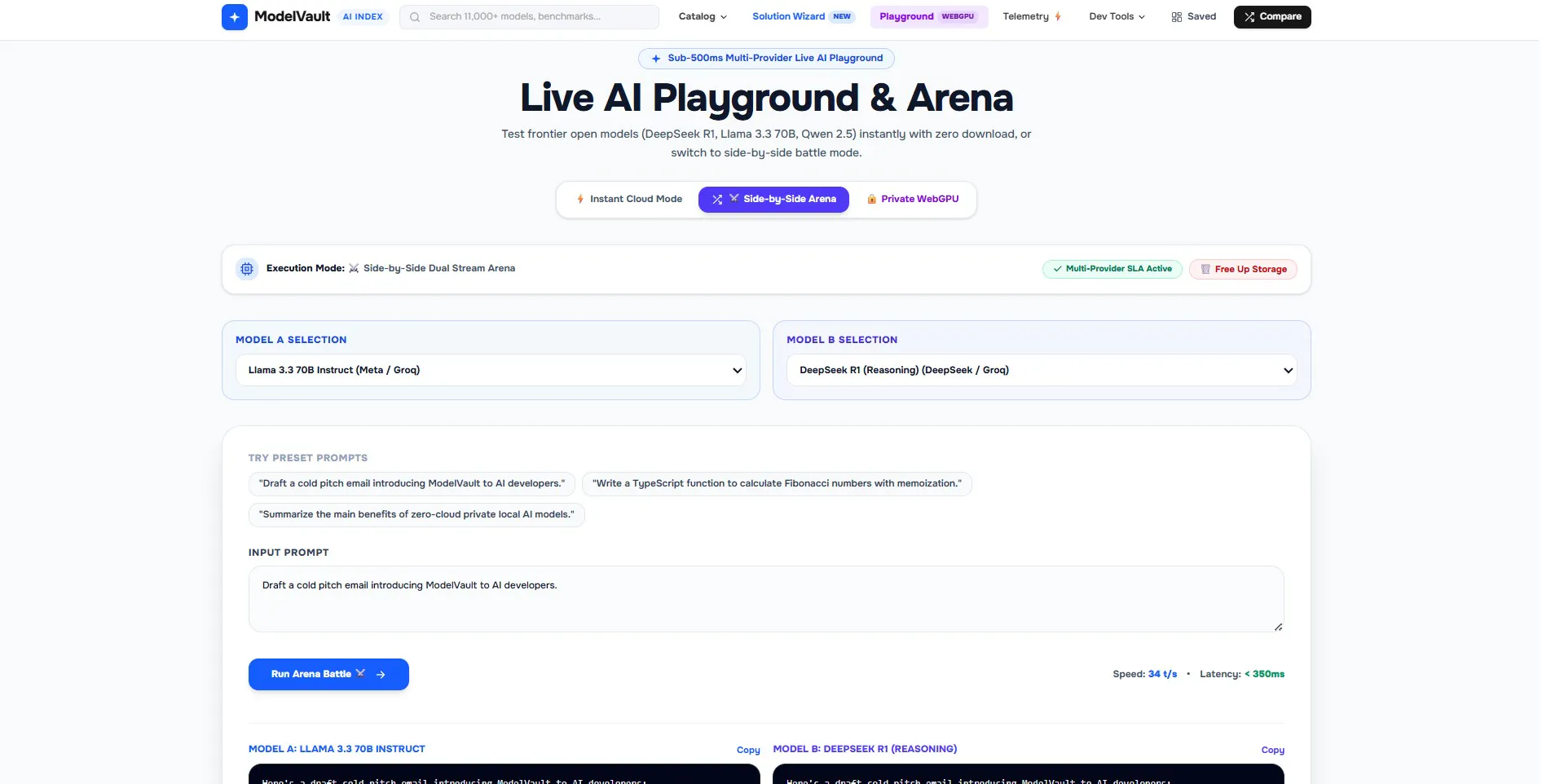Click the Saved grid icon
Image resolution: width=1542 pixels, height=784 pixels.
(1177, 17)
